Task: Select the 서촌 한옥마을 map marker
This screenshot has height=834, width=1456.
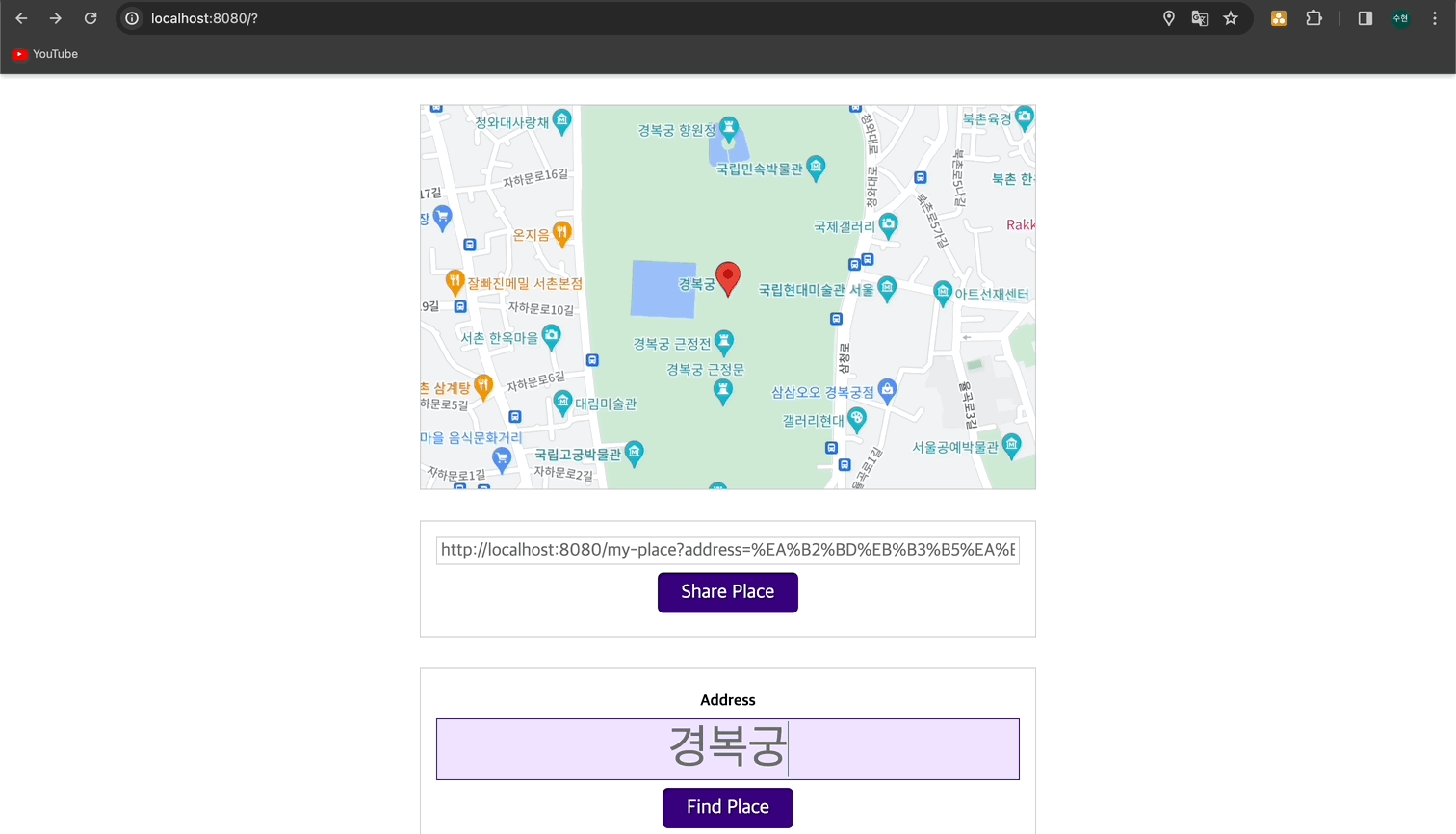Action: coord(551,336)
